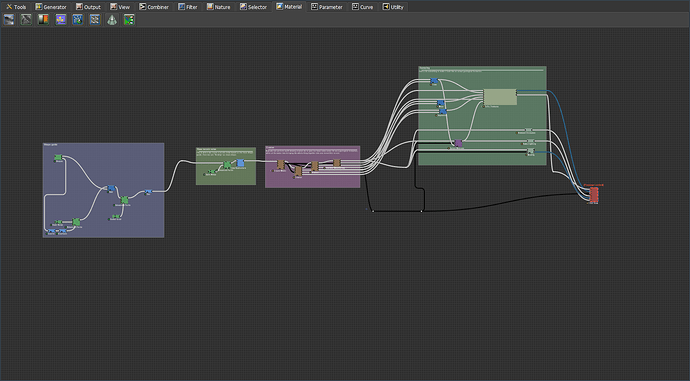The image size is (690, 381).
Task: Select the large green node at bottom-left of purple group
Action: coord(76,222)
